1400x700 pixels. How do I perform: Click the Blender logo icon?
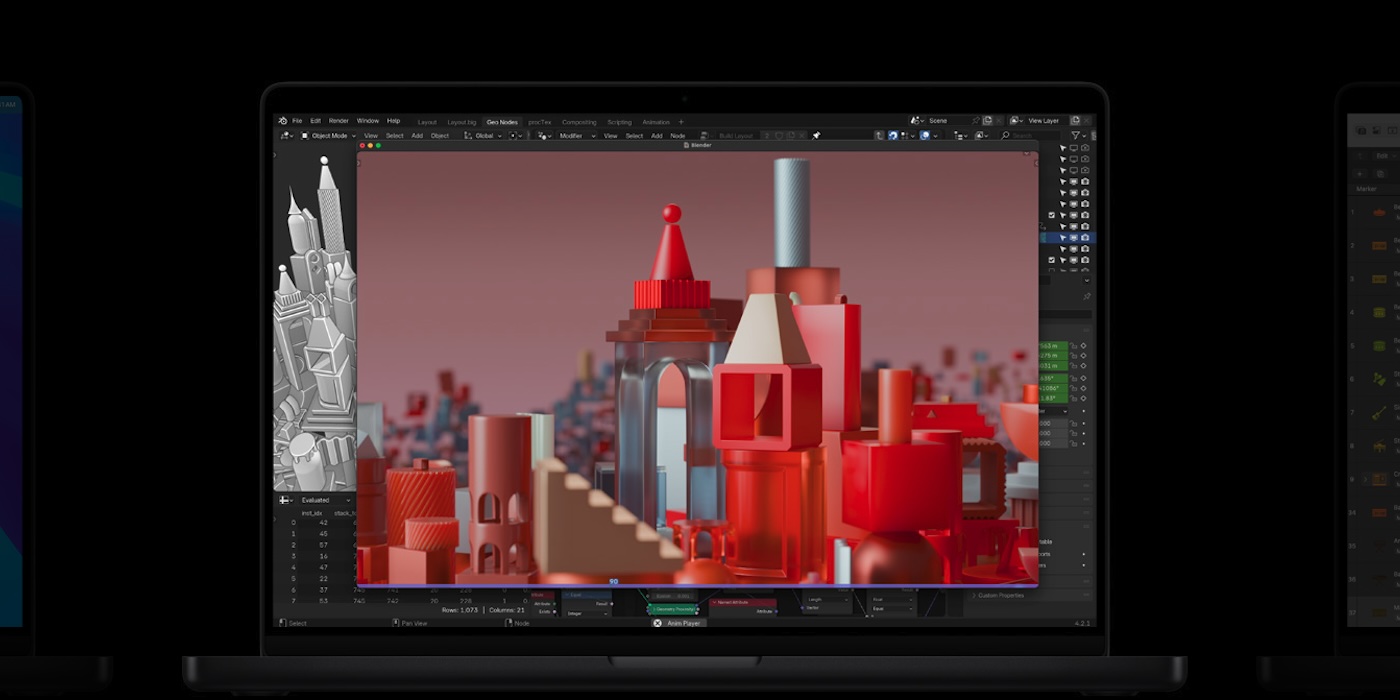pyautogui.click(x=283, y=121)
